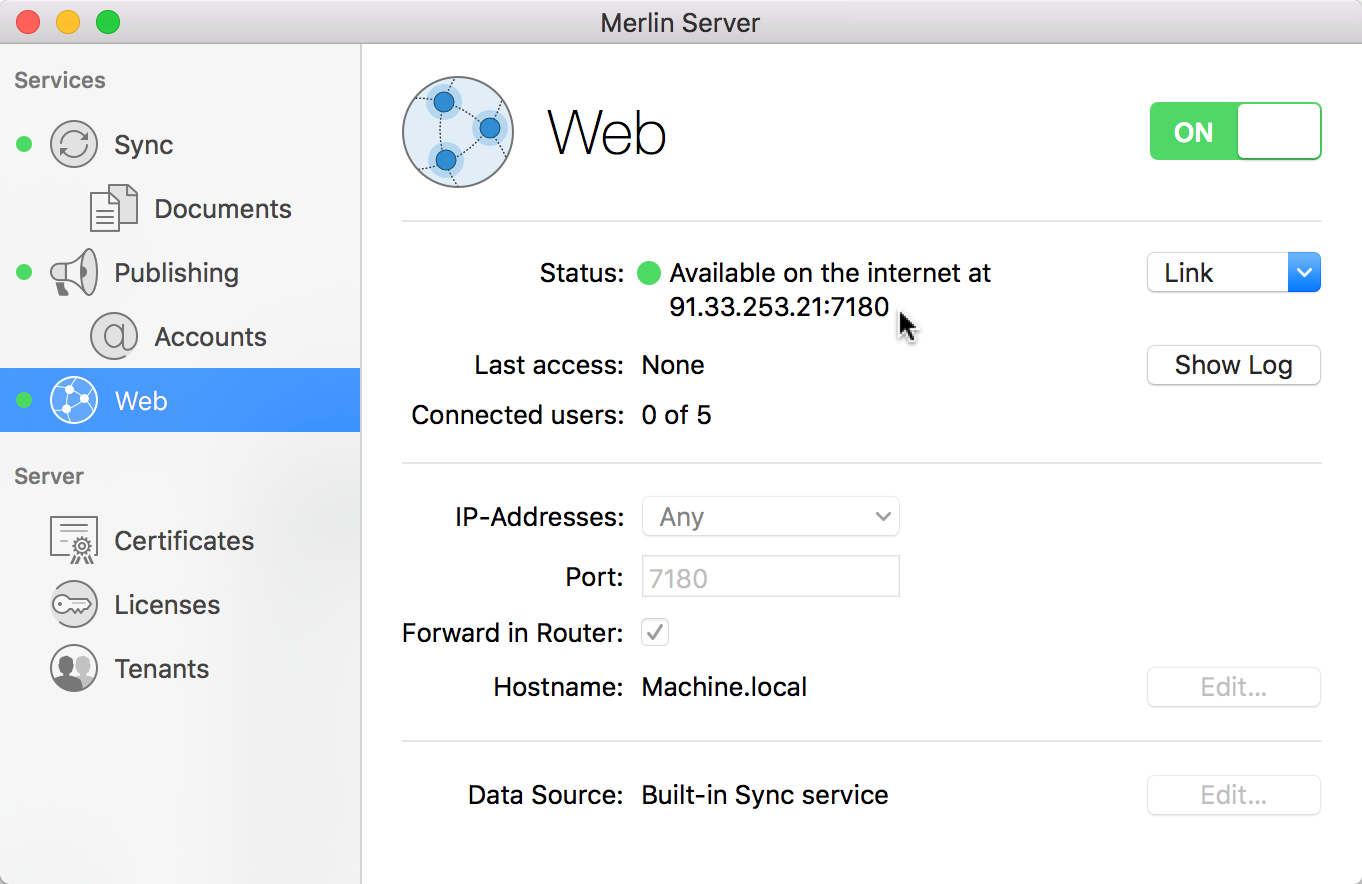This screenshot has height=884, width=1362.
Task: Turn off the Web service ON switch
Action: tap(1236, 131)
